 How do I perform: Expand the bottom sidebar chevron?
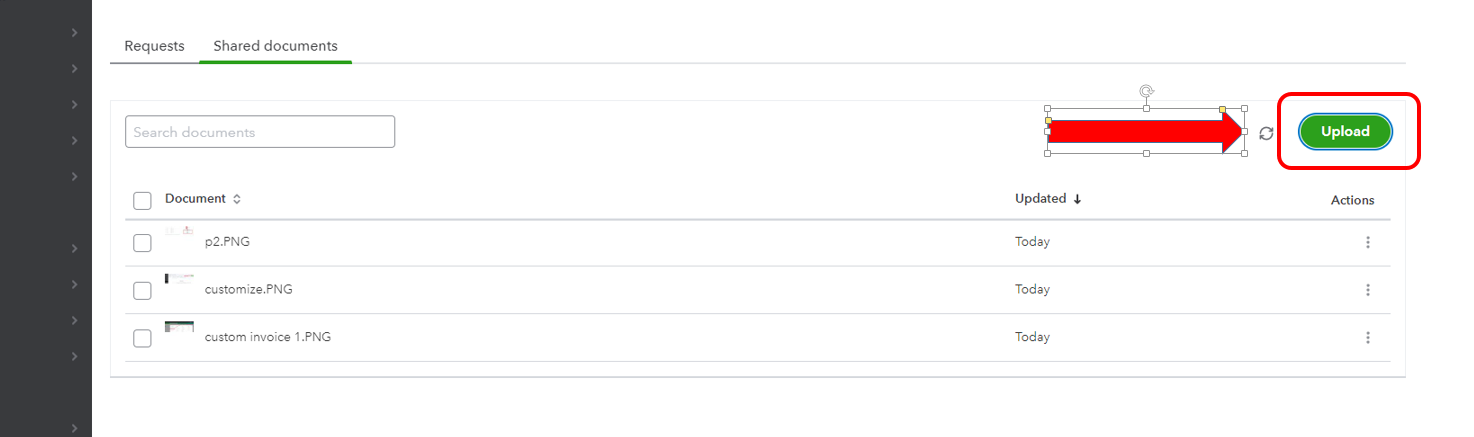pyautogui.click(x=74, y=428)
